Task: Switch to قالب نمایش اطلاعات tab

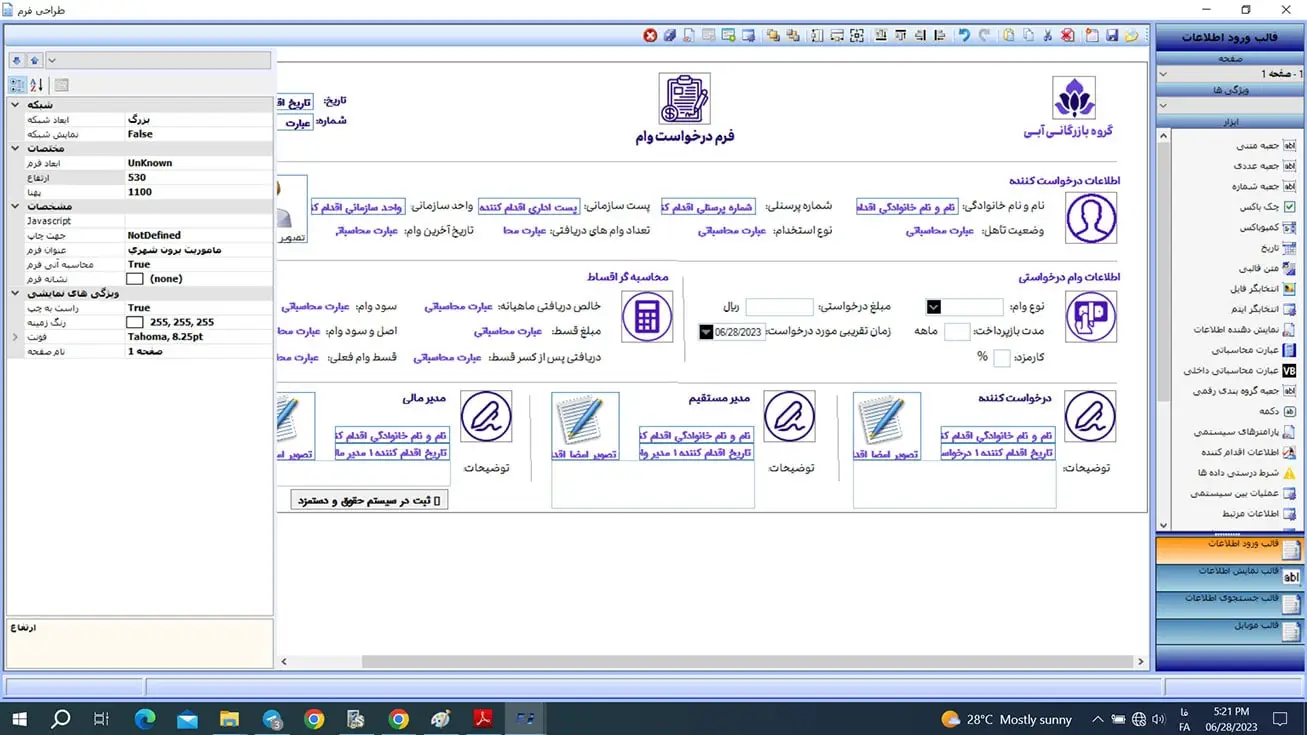Action: [x=1231, y=576]
